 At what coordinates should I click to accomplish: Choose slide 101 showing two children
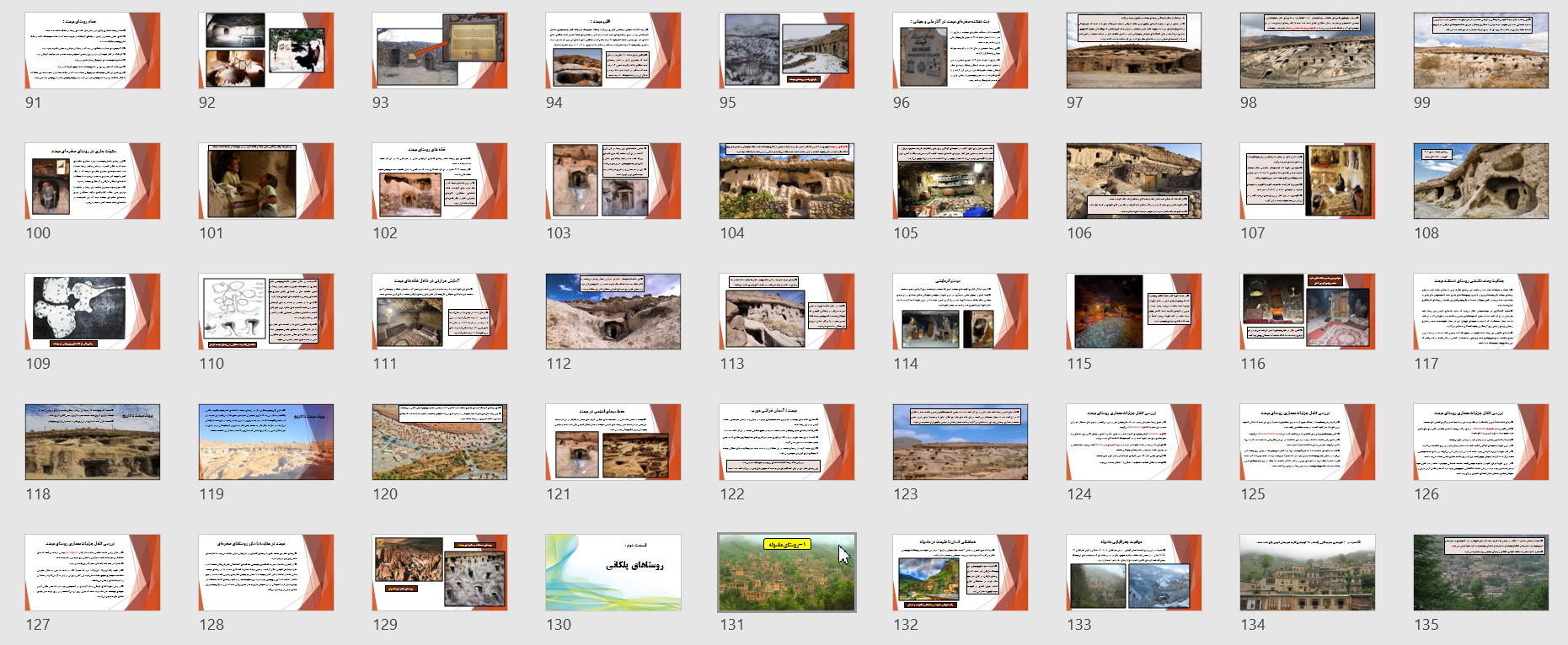pyautogui.click(x=266, y=181)
